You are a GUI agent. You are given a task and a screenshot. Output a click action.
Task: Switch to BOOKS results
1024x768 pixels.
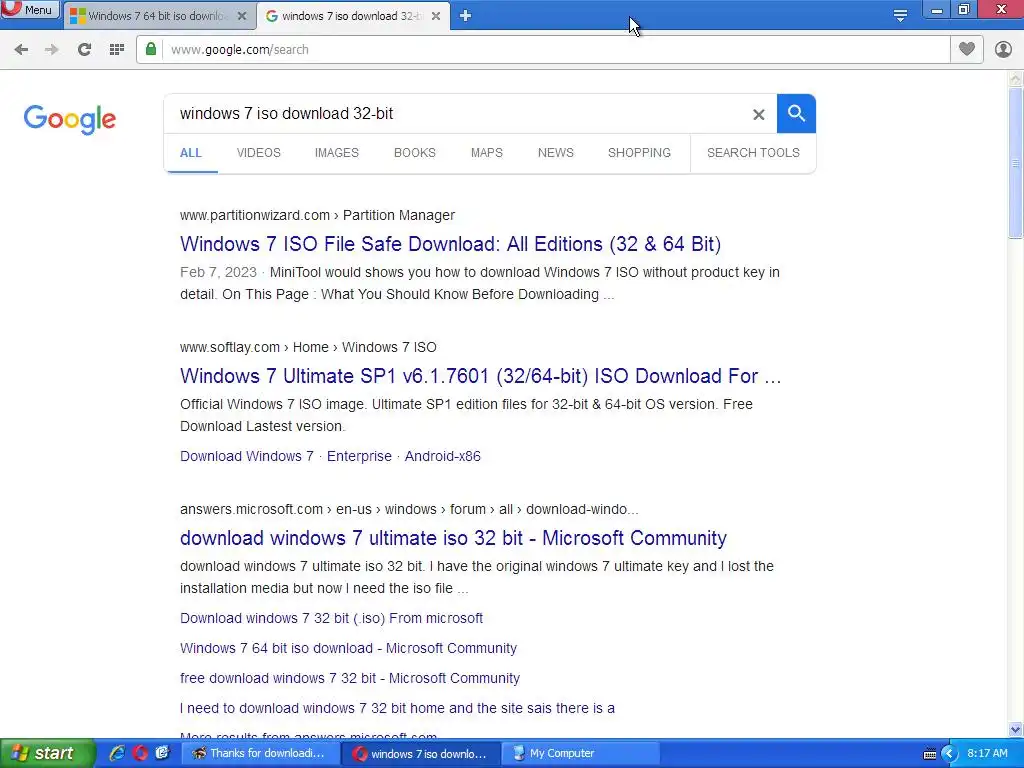pos(415,153)
